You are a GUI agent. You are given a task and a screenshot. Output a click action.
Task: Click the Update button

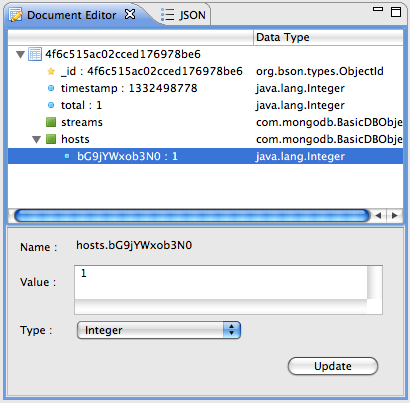pyautogui.click(x=333, y=366)
